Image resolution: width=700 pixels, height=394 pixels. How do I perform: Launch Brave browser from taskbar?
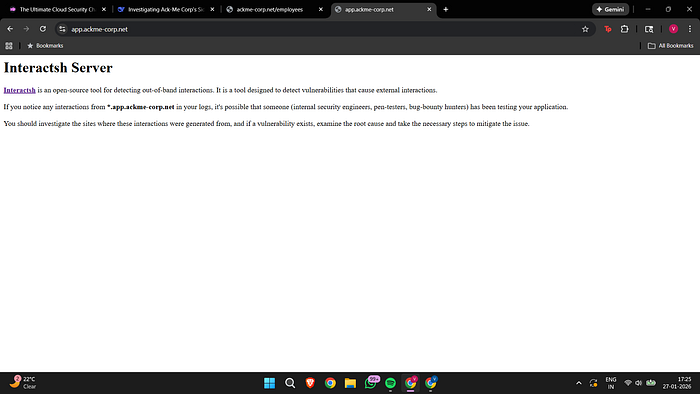(x=310, y=383)
